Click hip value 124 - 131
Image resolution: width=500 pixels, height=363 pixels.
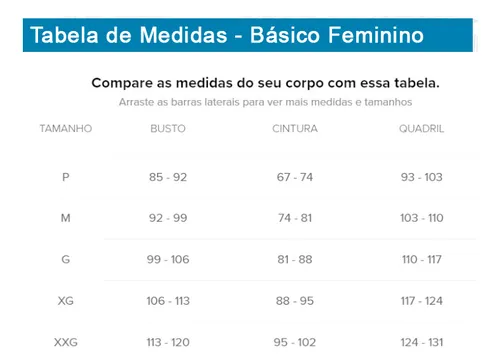tap(422, 342)
